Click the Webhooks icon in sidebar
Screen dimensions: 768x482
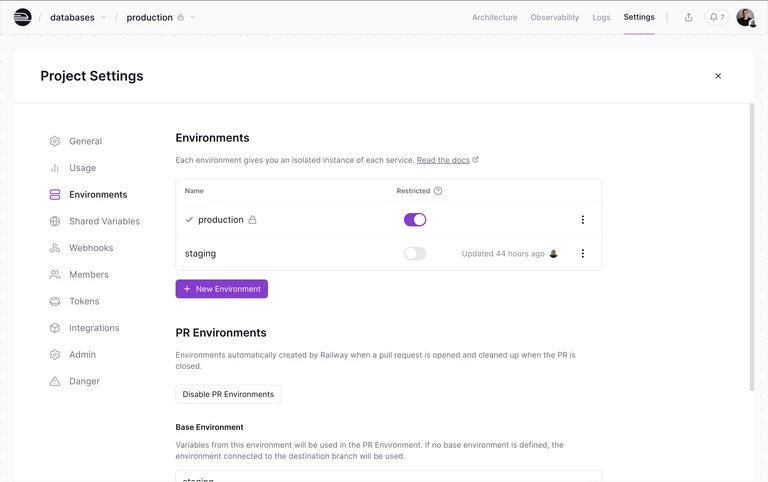pos(55,248)
